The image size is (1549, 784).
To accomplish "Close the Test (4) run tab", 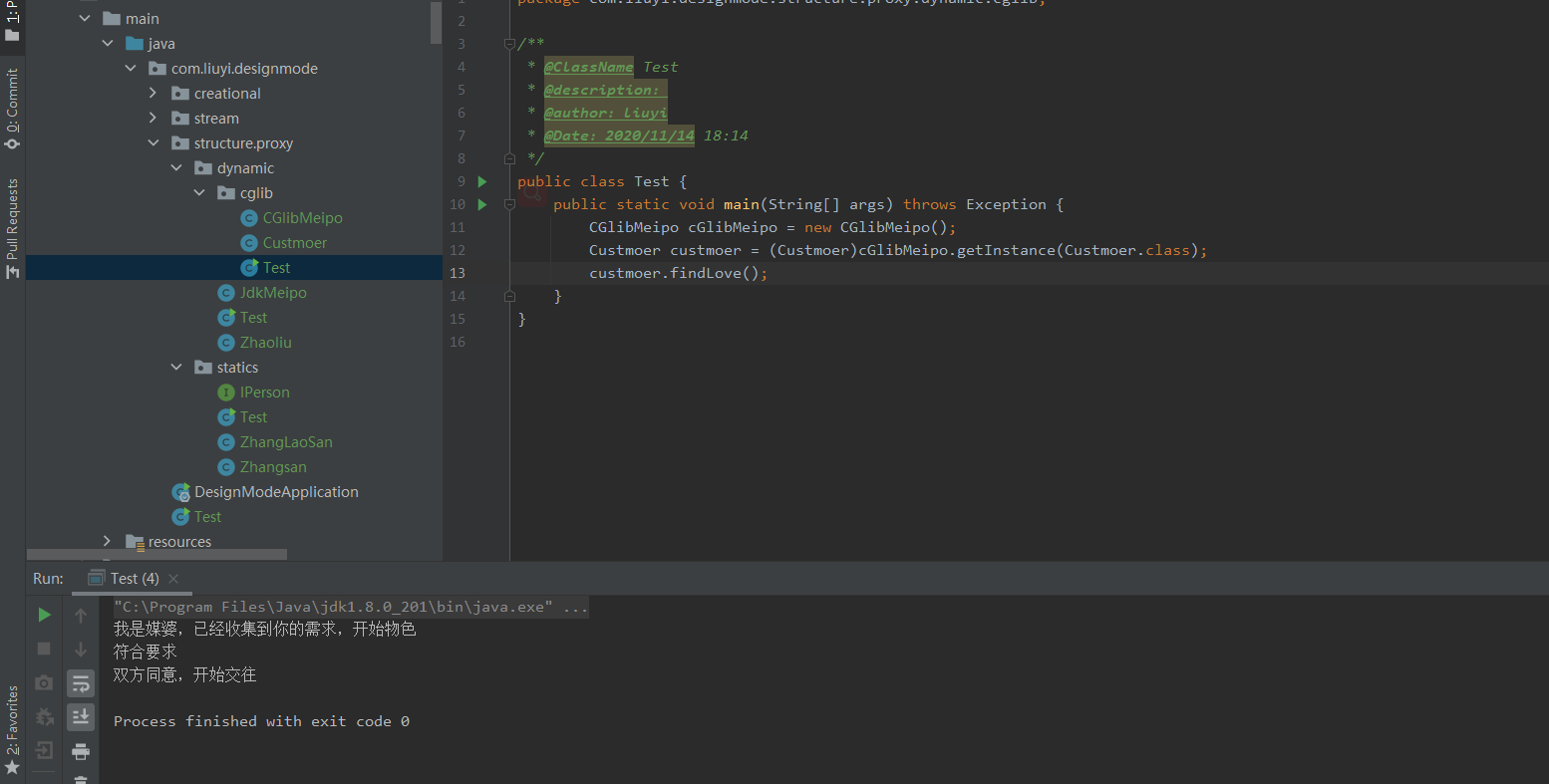I will point(173,579).
